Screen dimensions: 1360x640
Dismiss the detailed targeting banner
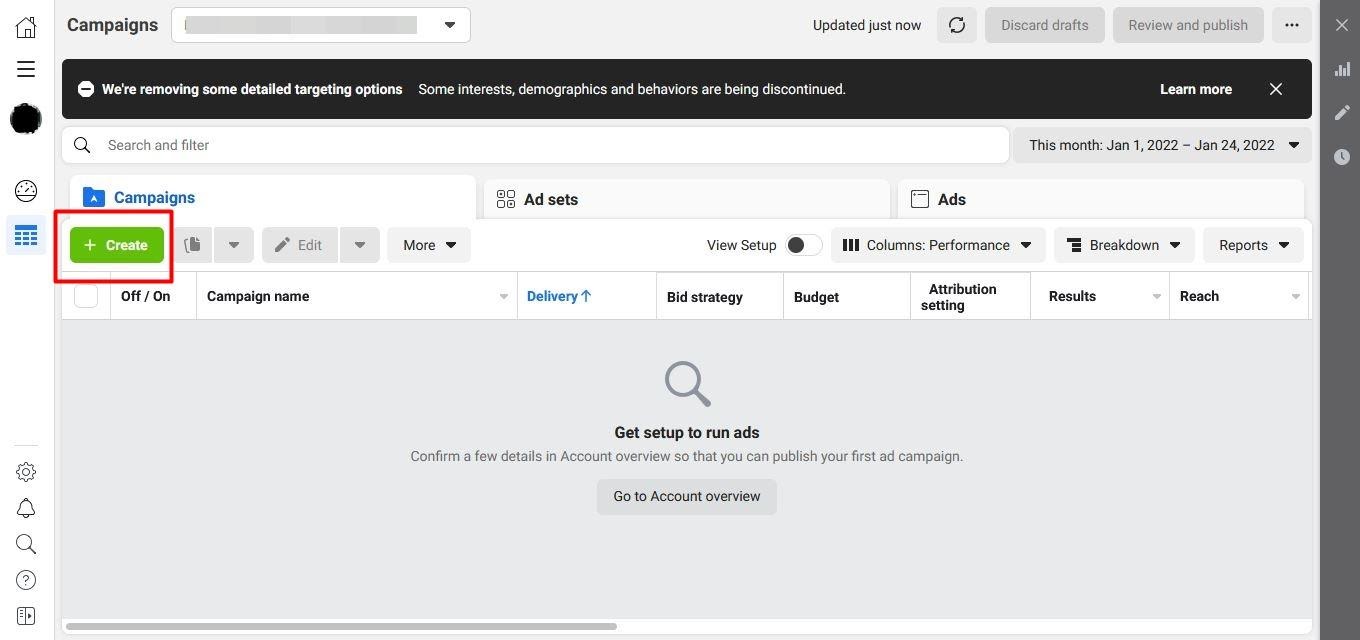[x=1276, y=89]
